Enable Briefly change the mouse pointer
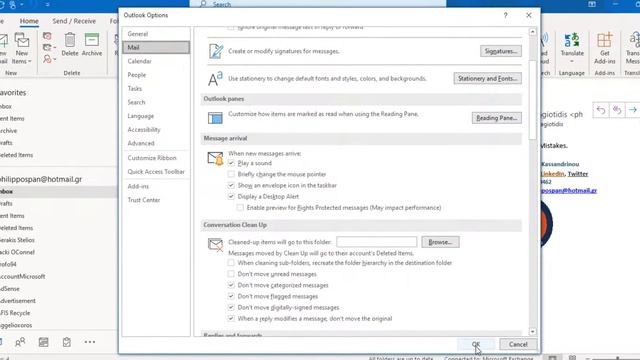 coord(231,174)
